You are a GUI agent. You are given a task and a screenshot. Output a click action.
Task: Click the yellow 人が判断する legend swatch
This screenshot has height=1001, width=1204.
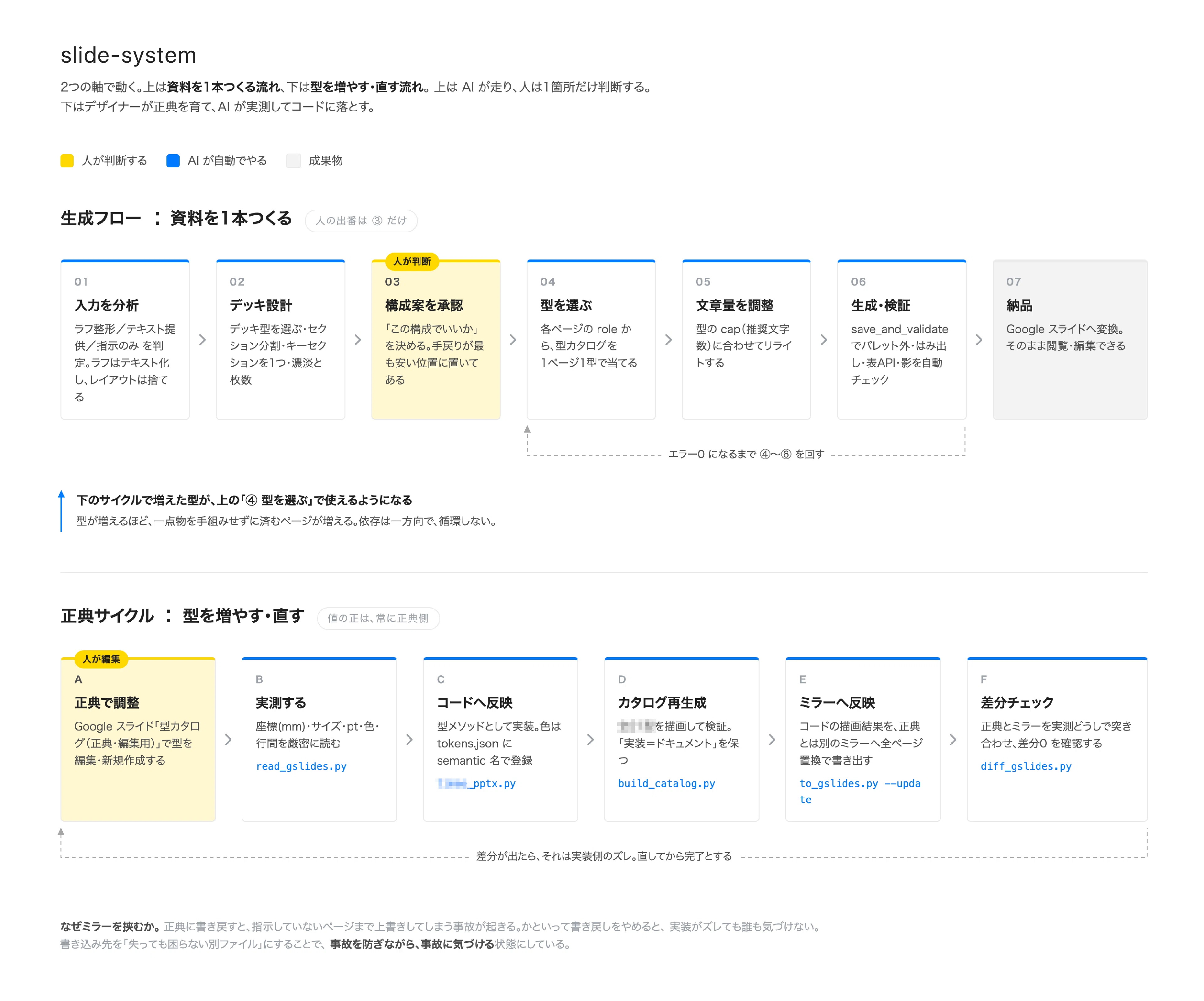coord(67,160)
